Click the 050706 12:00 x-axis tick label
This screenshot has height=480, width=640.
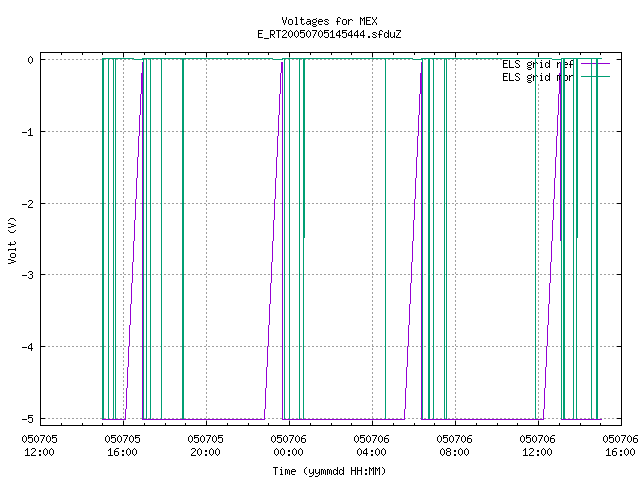click(537, 446)
